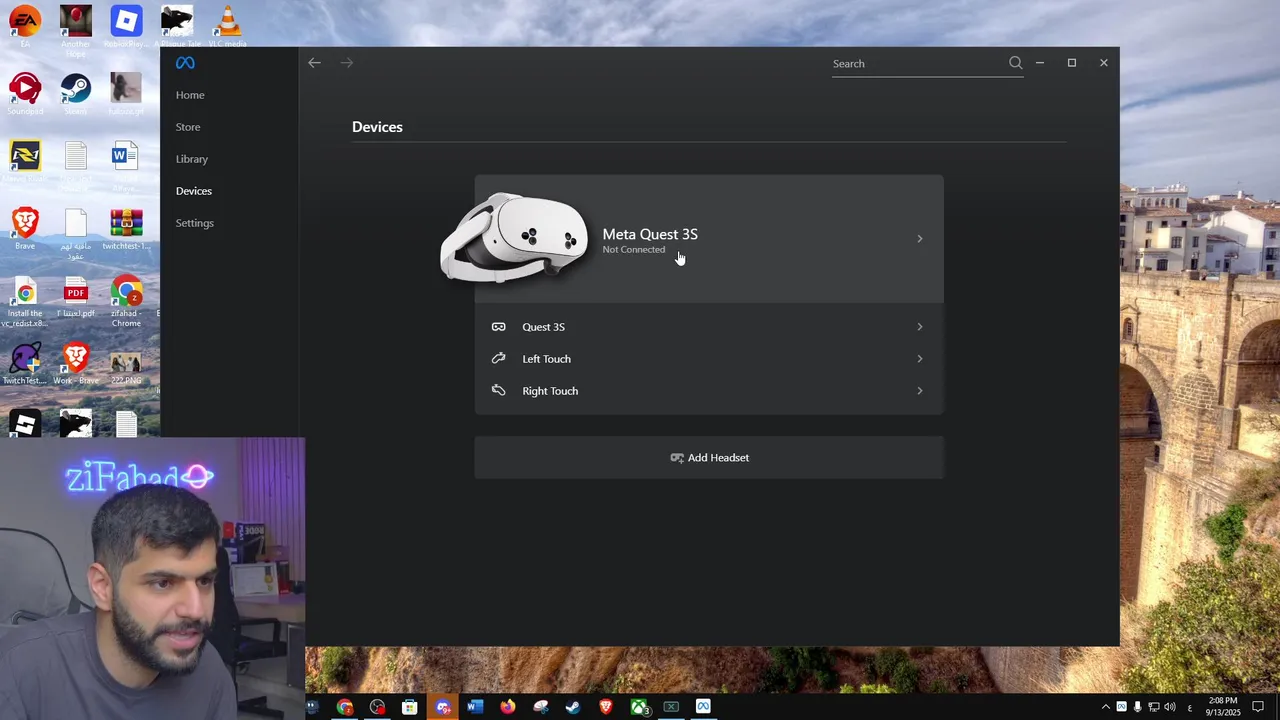Open Microsoft Store from the taskbar

pos(410,707)
